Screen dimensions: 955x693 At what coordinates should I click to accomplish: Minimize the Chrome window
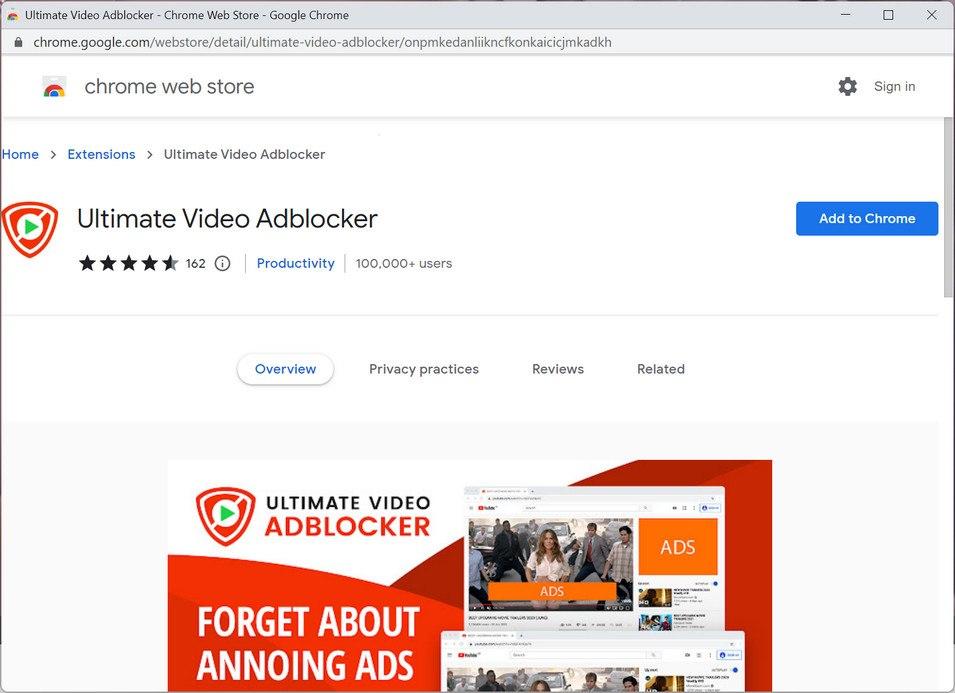pos(845,15)
